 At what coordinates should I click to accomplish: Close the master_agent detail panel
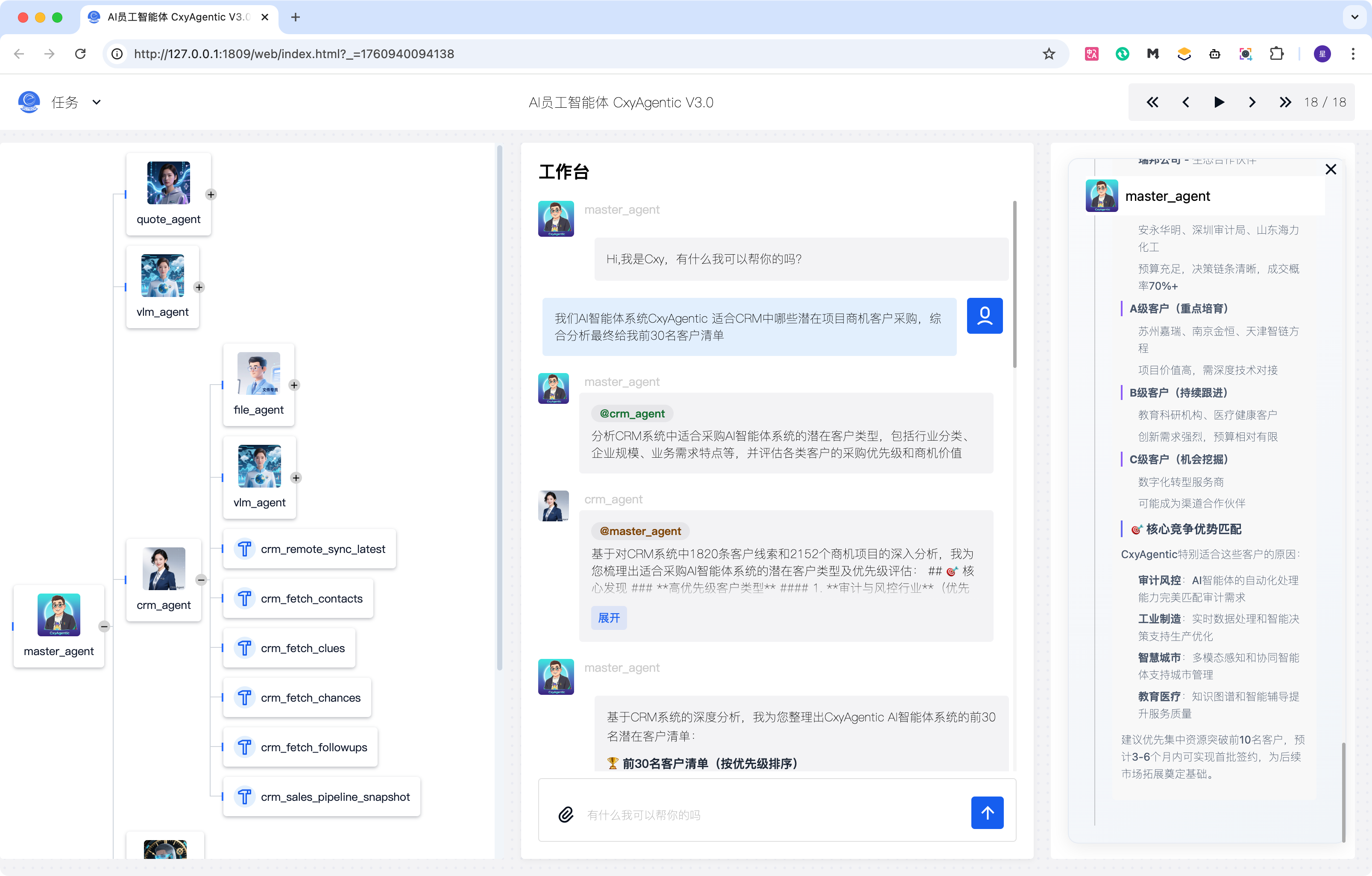[x=1331, y=169]
